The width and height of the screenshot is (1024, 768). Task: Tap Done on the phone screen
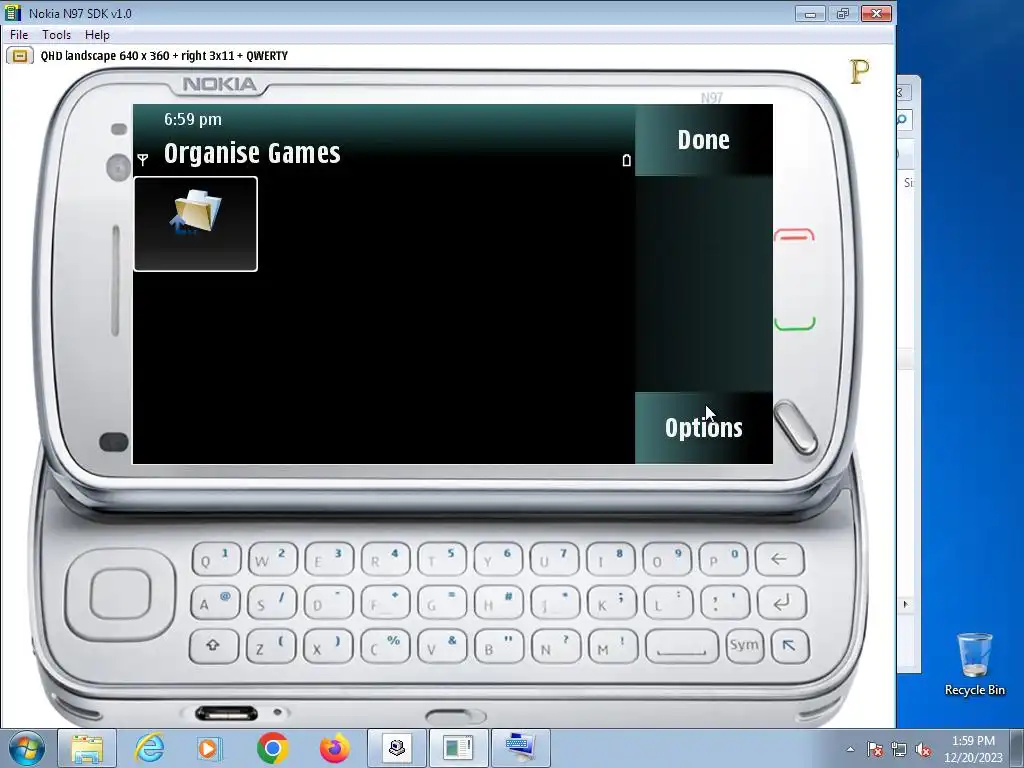pos(703,140)
